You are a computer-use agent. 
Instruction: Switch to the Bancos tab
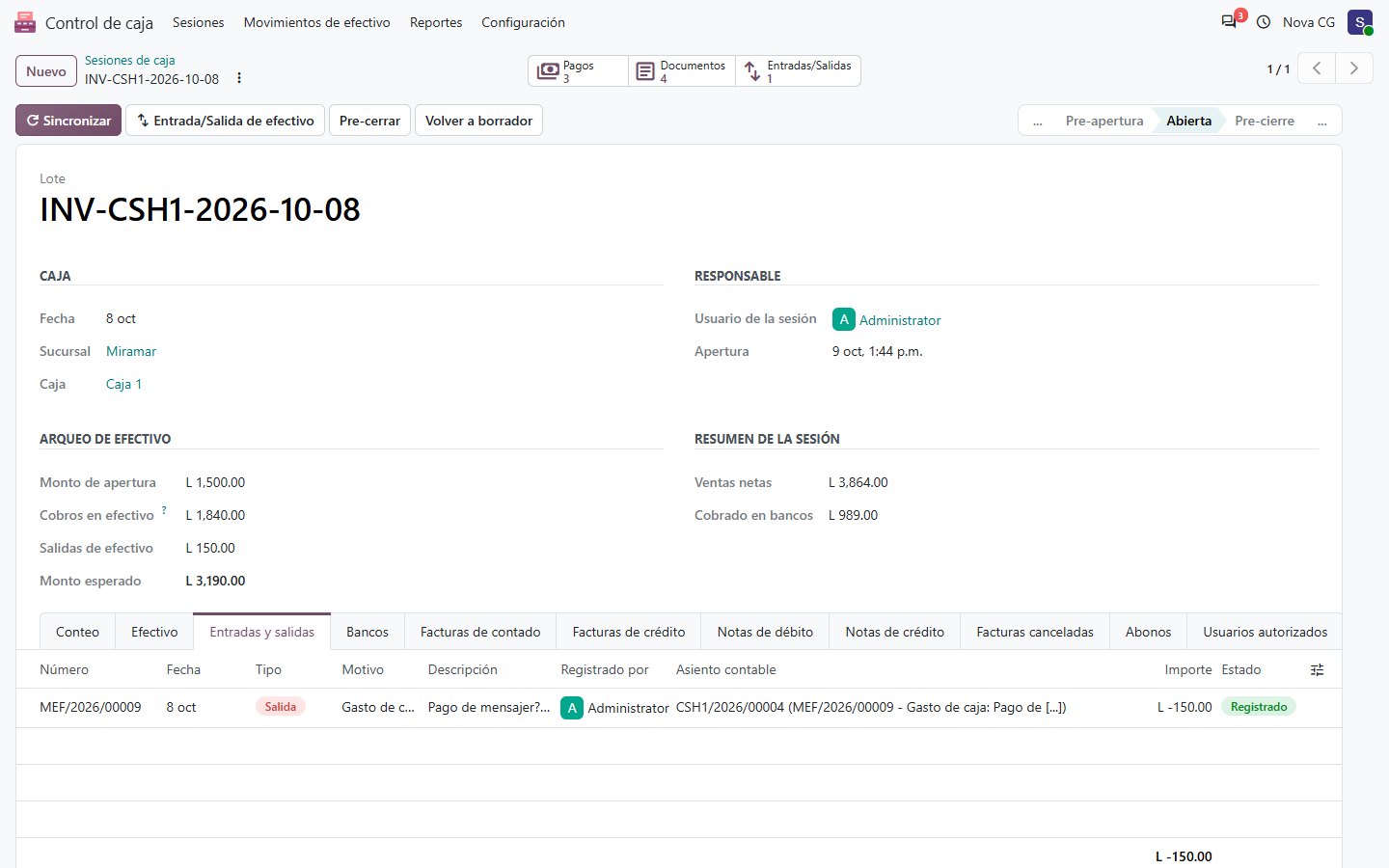[x=368, y=632]
